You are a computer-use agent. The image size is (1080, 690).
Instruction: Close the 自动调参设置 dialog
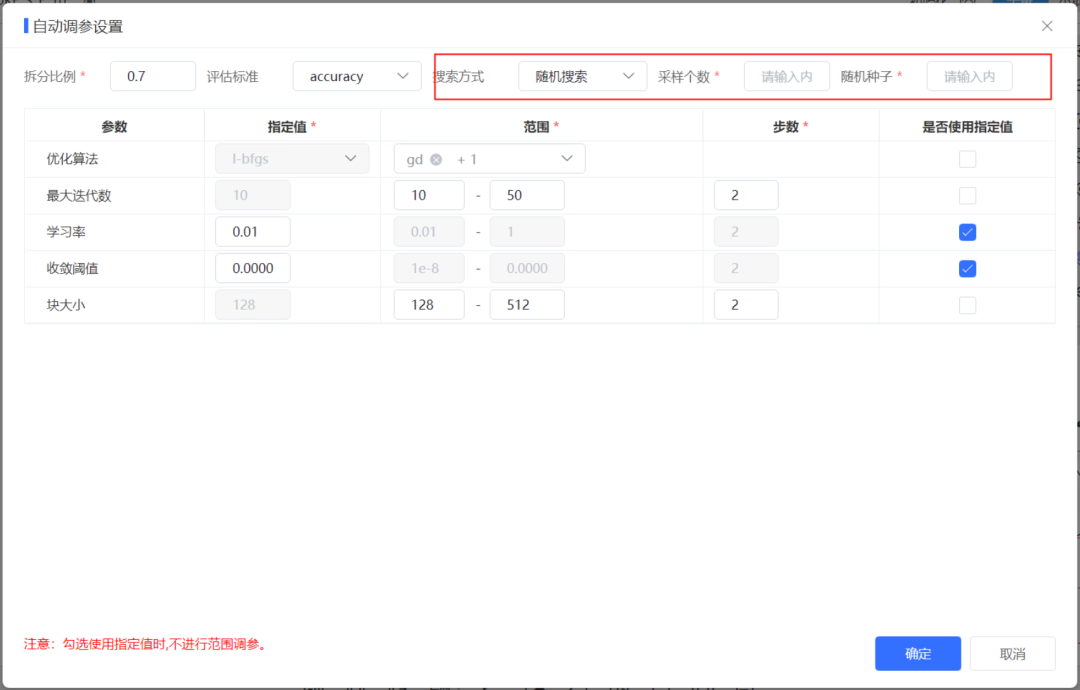tap(1046, 26)
